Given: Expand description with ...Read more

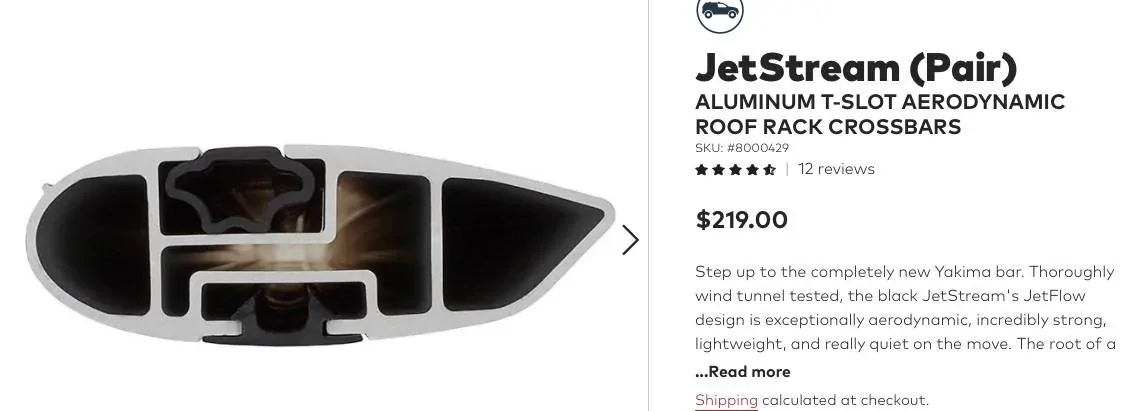Looking at the screenshot, I should pyautogui.click(x=742, y=372).
